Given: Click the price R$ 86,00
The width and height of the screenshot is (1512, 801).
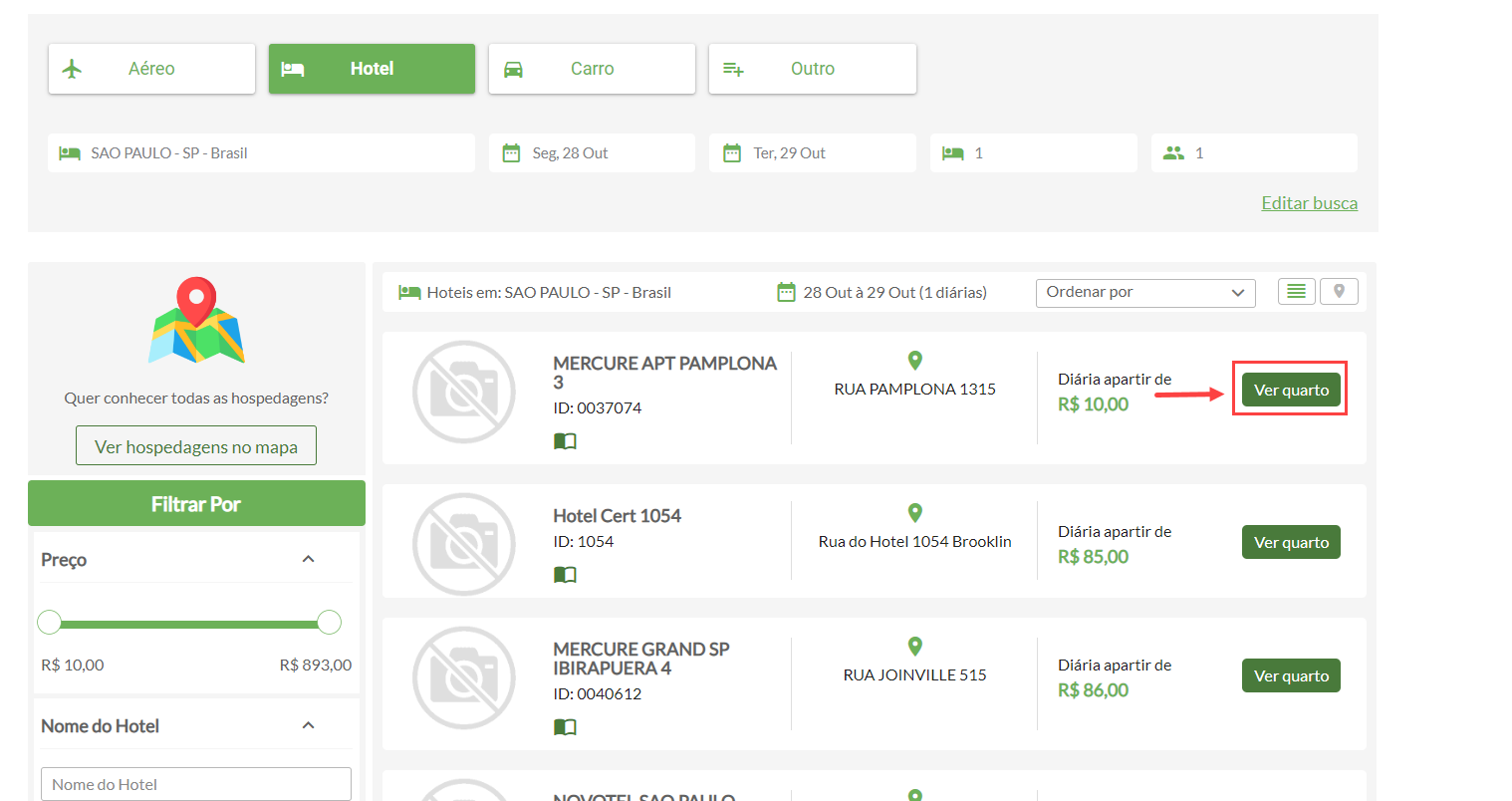Looking at the screenshot, I should click(1093, 690).
